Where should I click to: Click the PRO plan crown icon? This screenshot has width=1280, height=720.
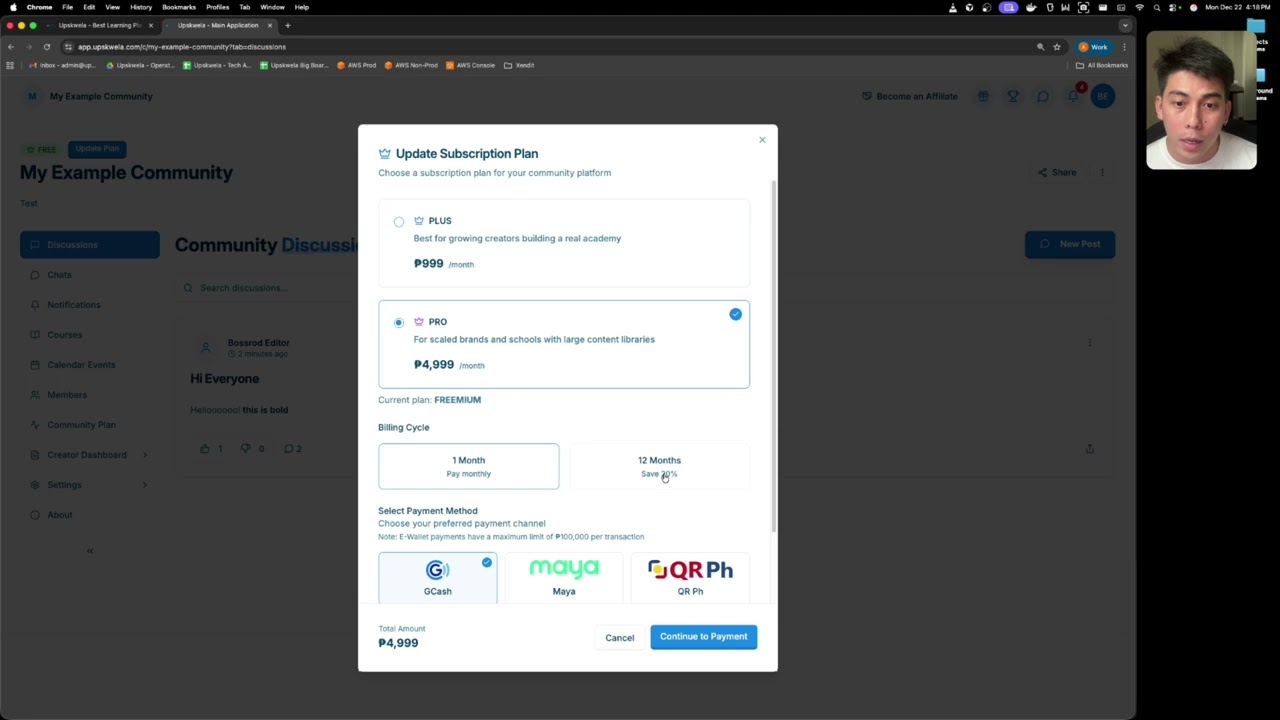point(419,322)
